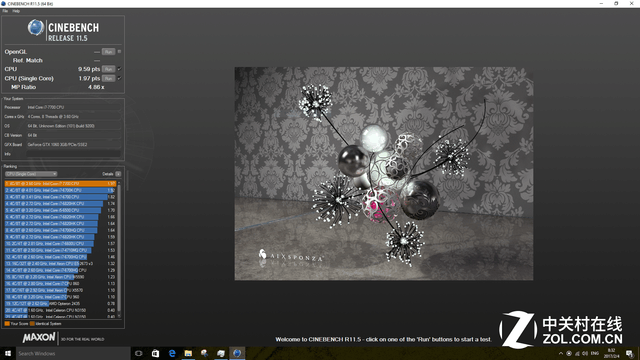This screenshot has width=640, height=360.
Task: Select ranking row 20 Intel Celeron N3150
Action: click(60, 310)
